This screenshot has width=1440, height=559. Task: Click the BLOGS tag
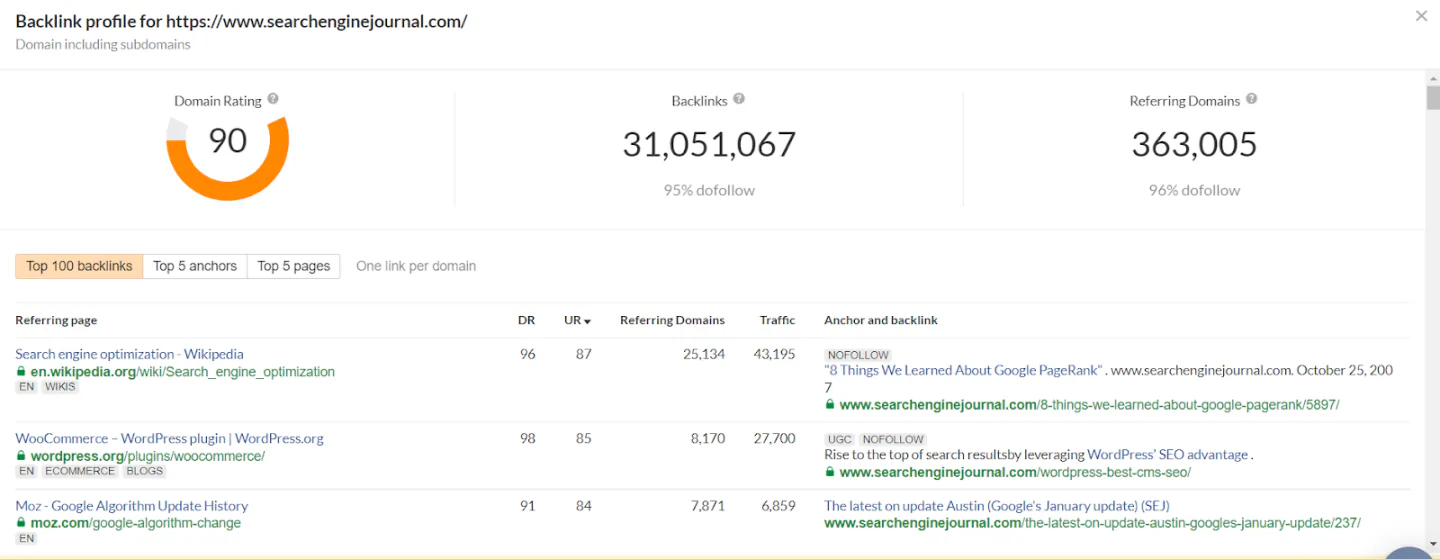[145, 471]
